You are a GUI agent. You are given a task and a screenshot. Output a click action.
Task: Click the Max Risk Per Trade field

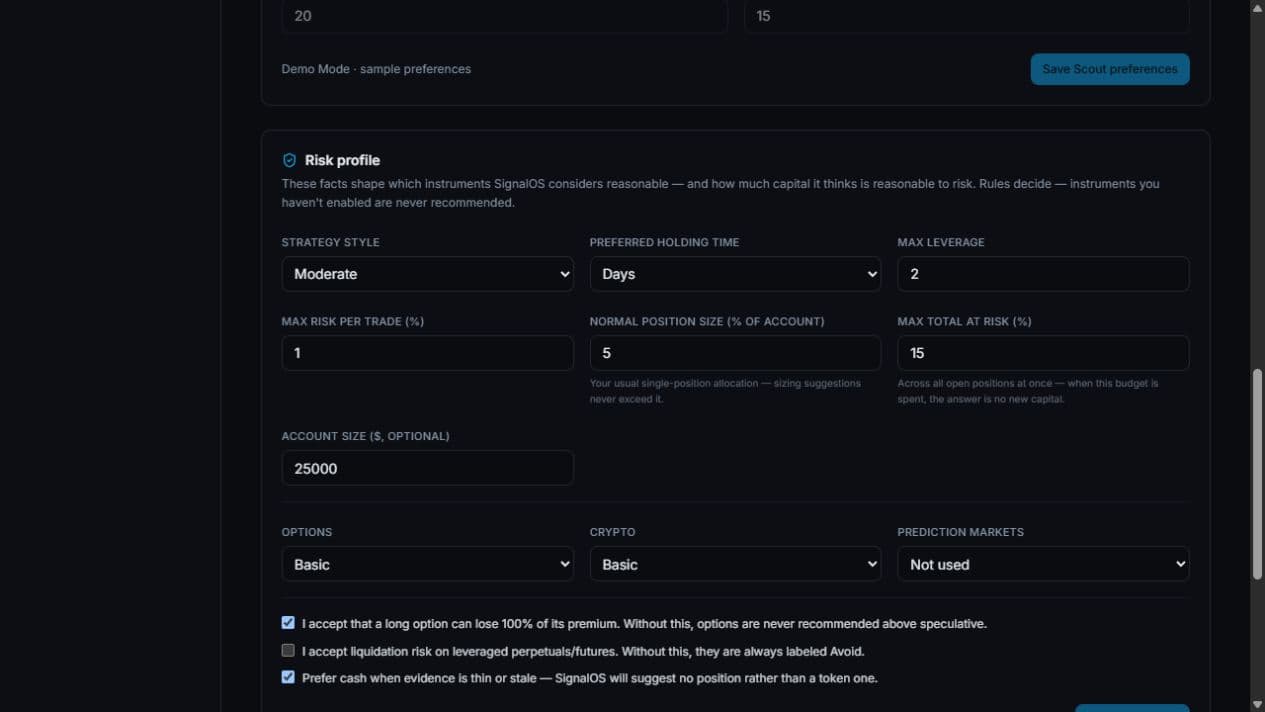coord(427,353)
